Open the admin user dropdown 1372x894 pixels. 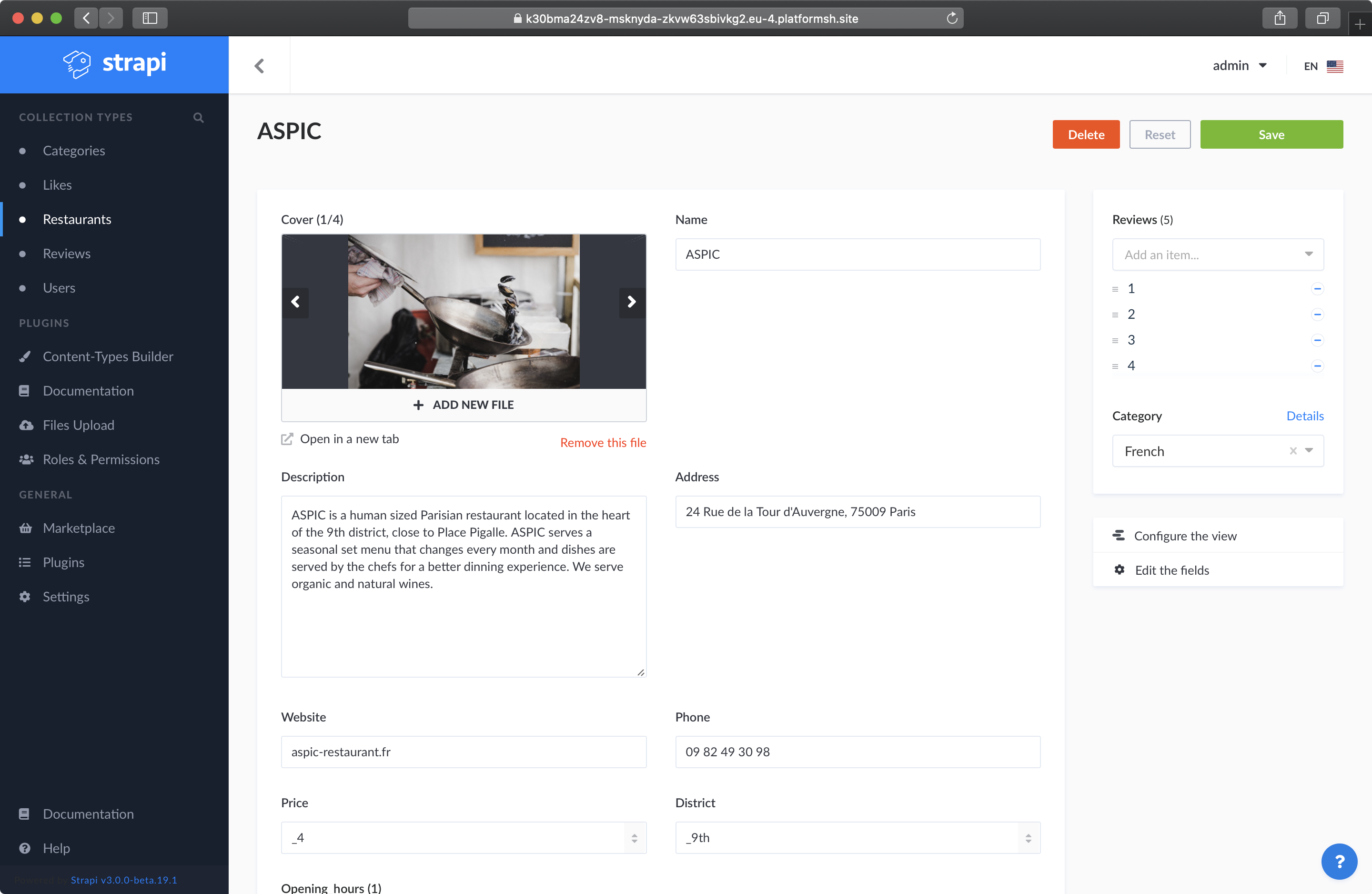coord(1240,66)
